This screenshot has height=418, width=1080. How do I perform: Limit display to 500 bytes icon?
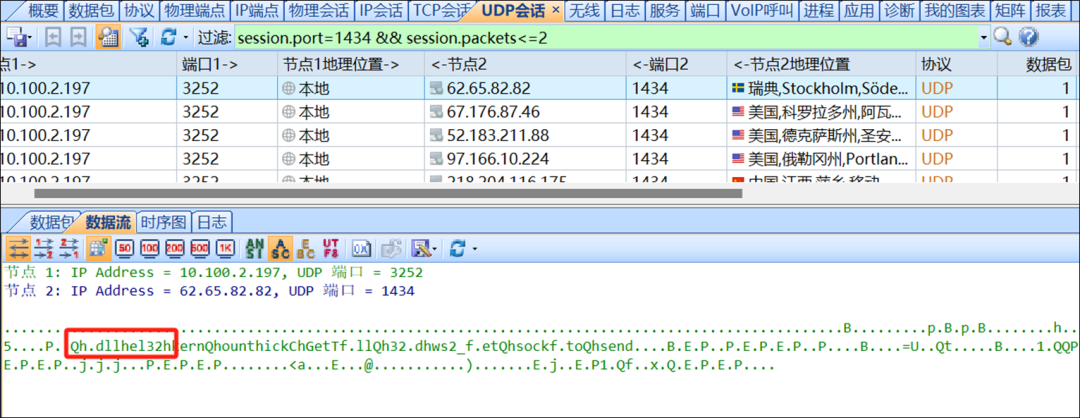[200, 247]
